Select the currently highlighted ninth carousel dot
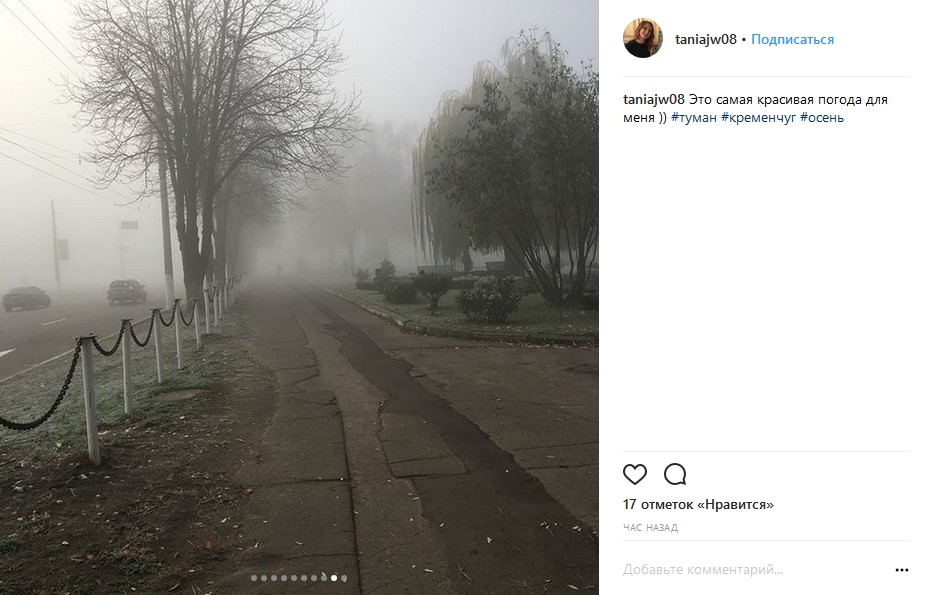Viewport: 933px width, 595px height. 334,578
